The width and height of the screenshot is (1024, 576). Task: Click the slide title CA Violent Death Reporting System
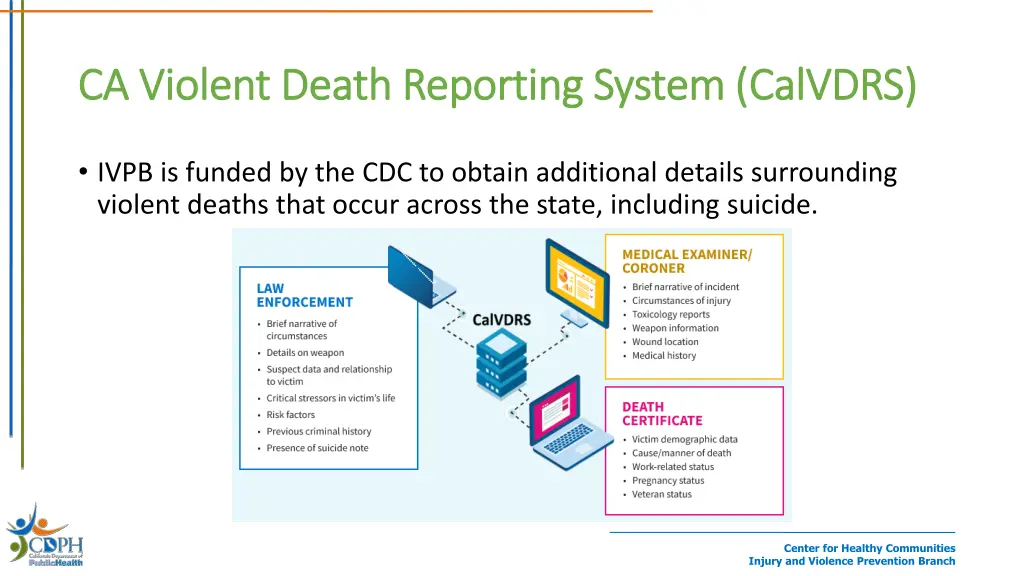[x=497, y=85]
